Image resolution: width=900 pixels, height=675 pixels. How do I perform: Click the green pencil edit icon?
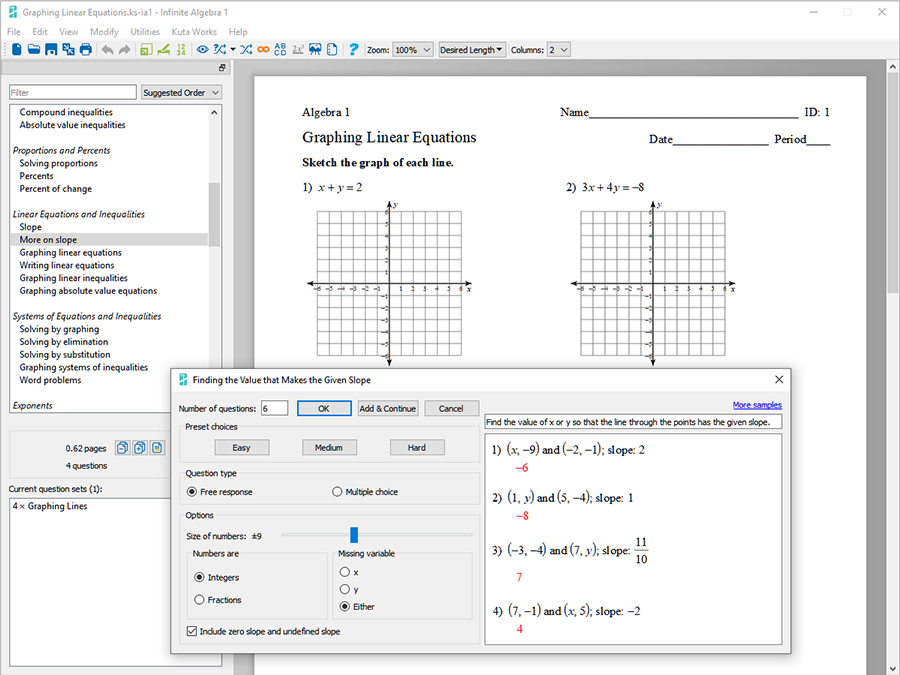[164, 50]
